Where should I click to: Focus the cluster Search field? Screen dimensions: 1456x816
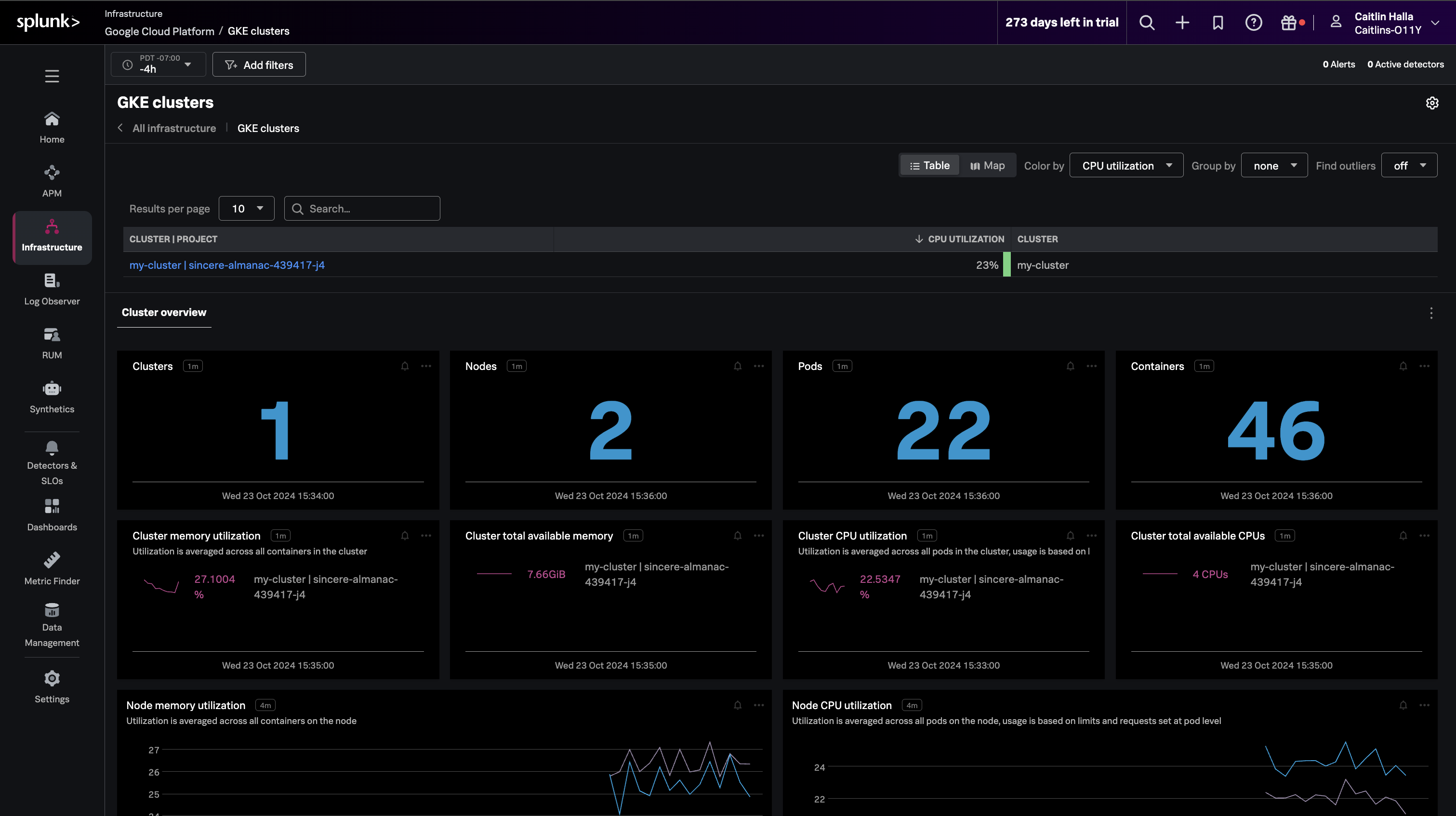coord(362,209)
